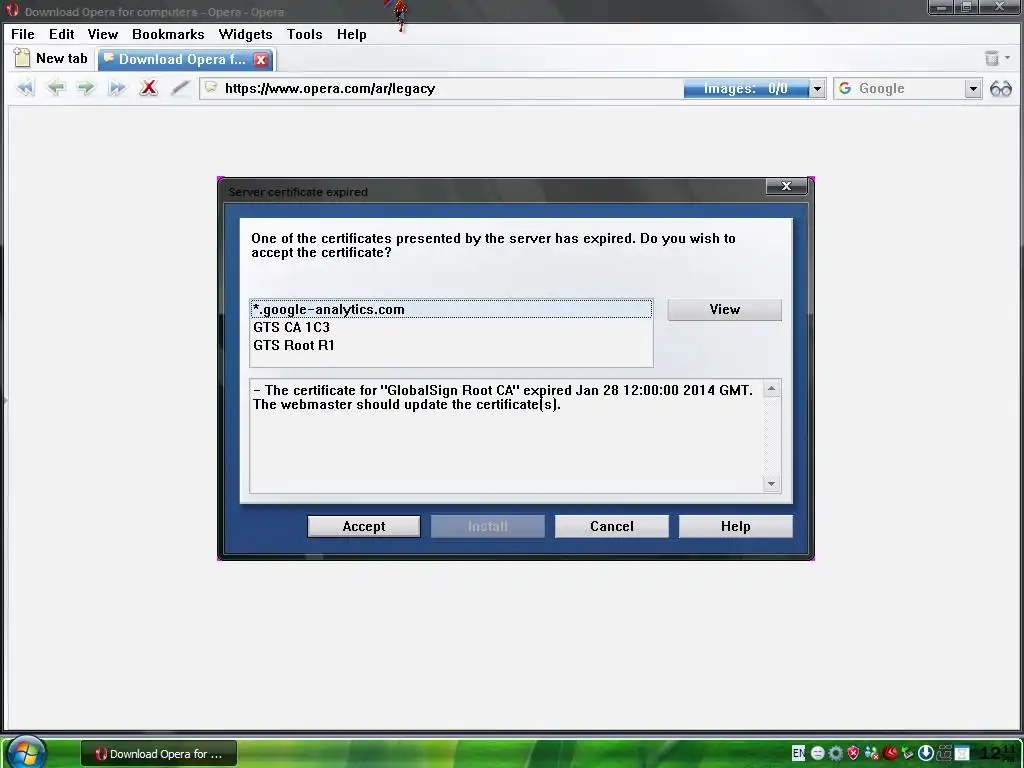Open the View menu

click(103, 34)
